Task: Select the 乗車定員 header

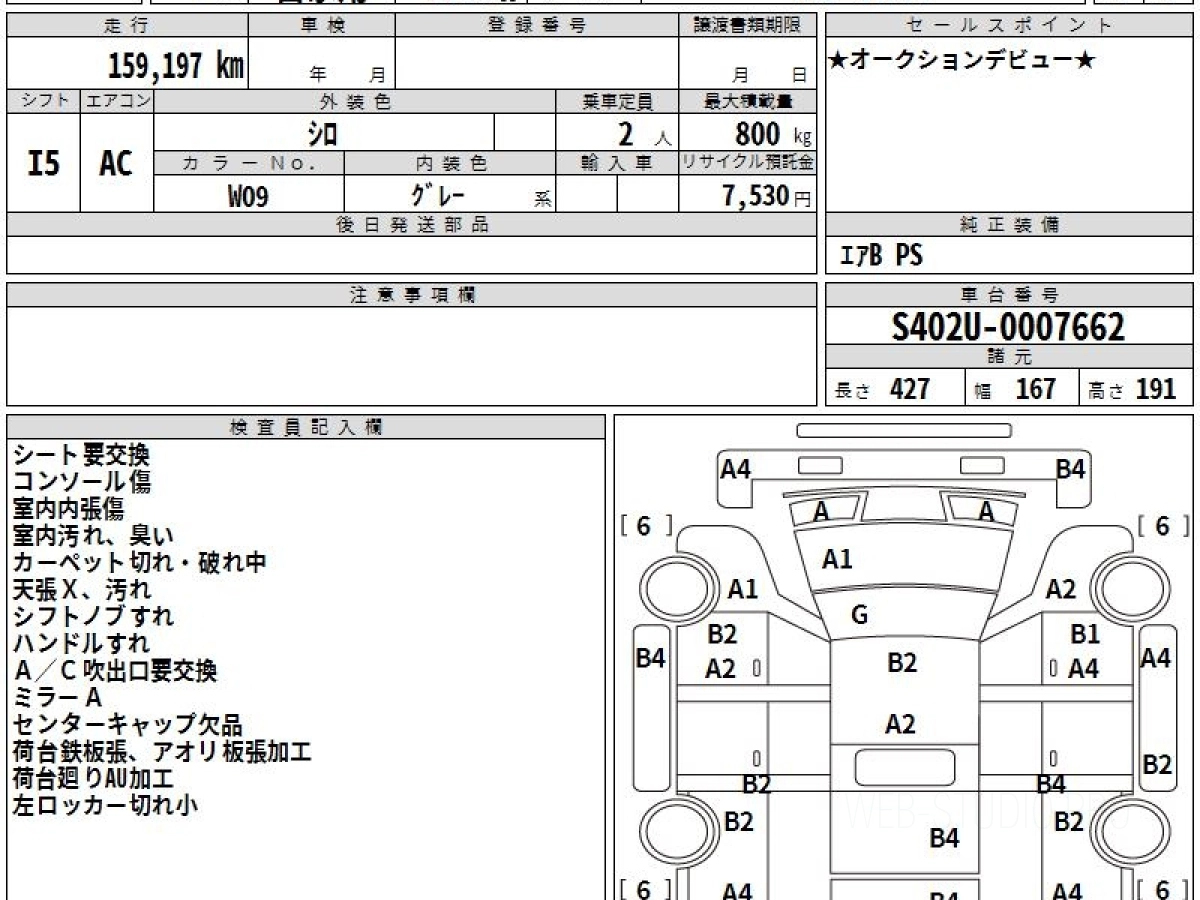Action: (617, 101)
